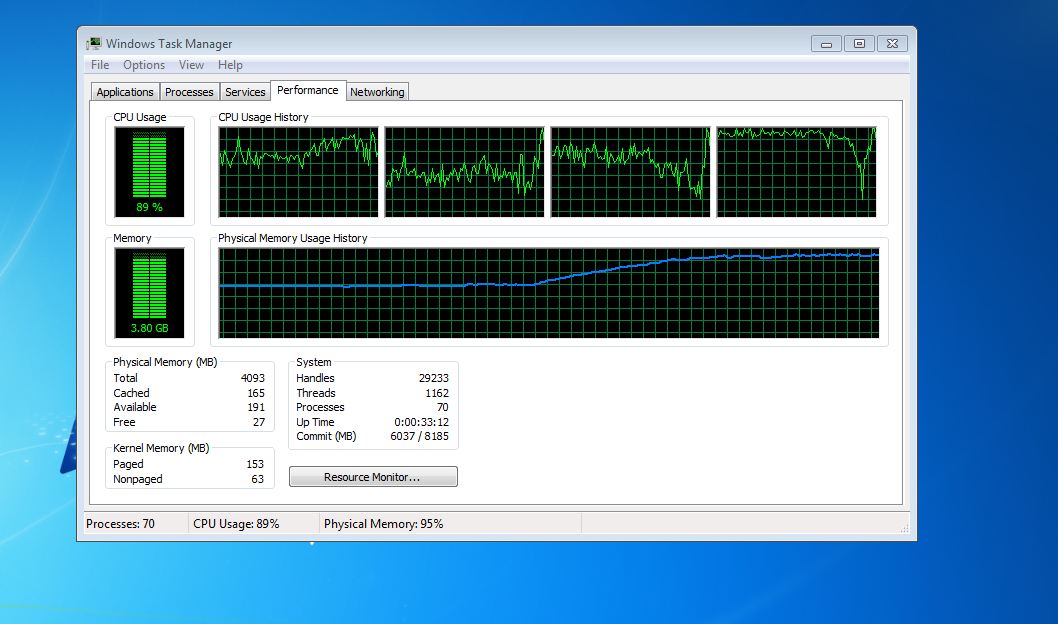Screen dimensions: 1058x624
Task: Switch to the Networking tab
Action: point(377,92)
